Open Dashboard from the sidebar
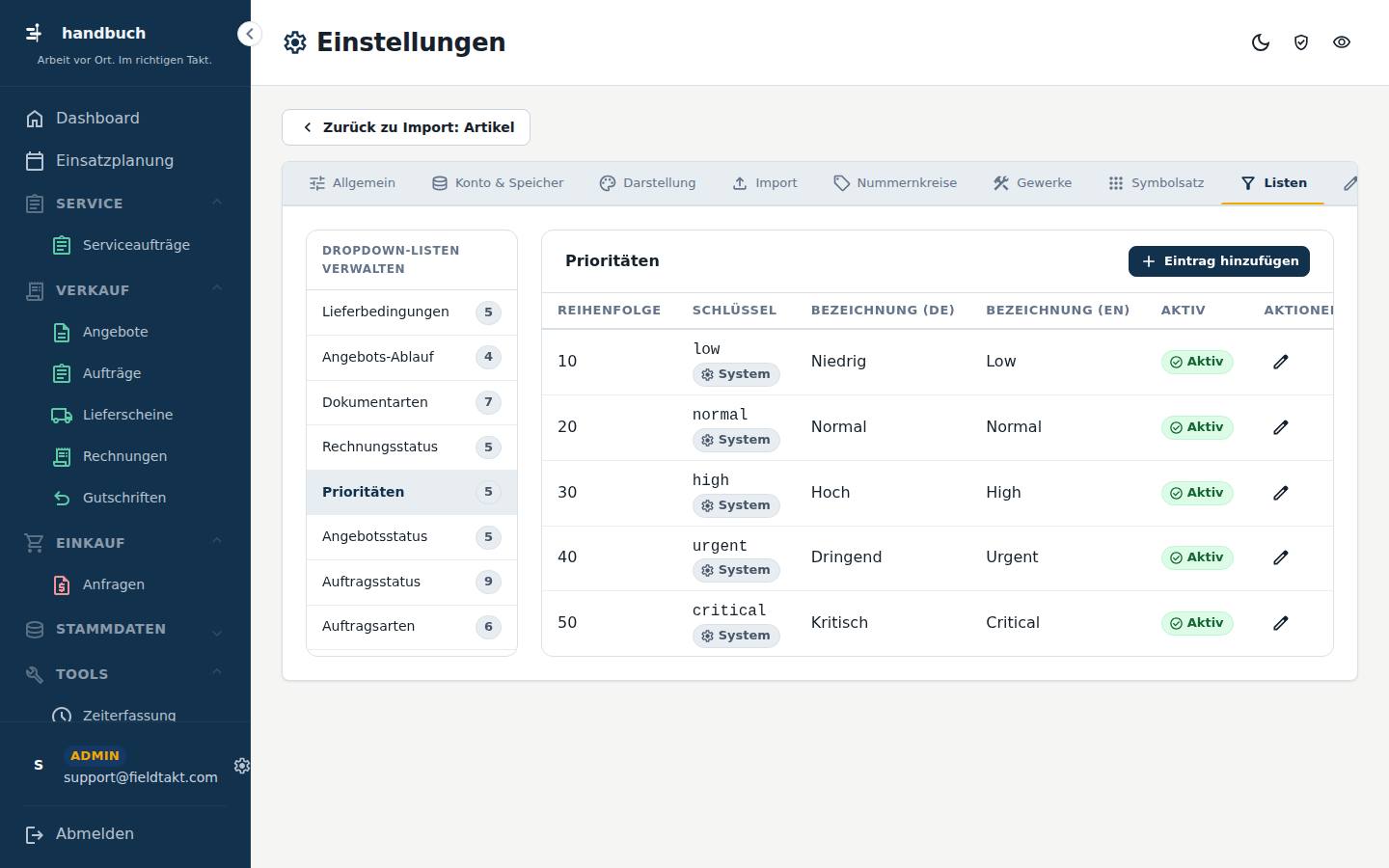 (125, 119)
